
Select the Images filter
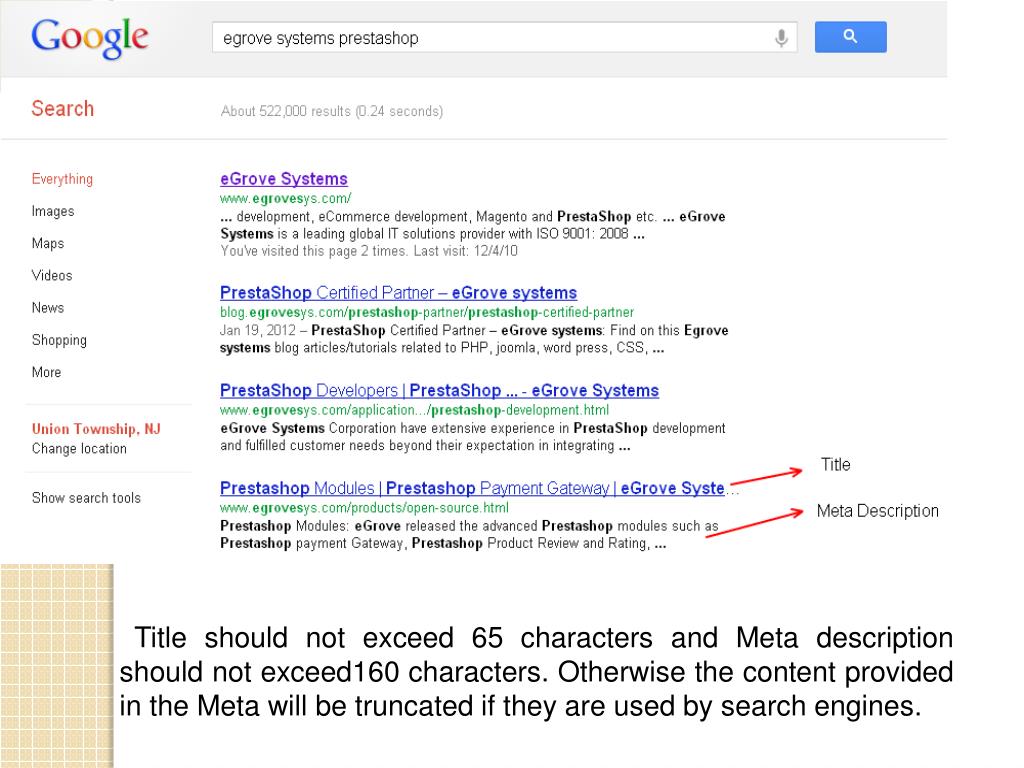point(53,211)
